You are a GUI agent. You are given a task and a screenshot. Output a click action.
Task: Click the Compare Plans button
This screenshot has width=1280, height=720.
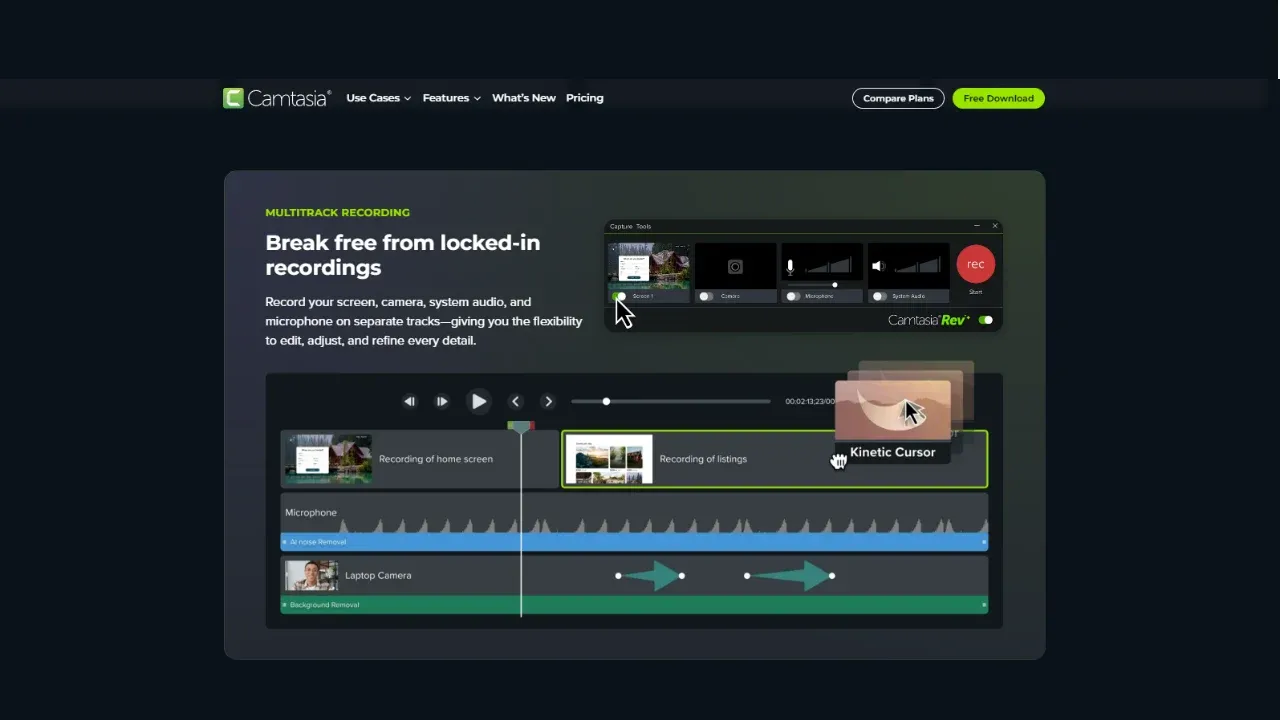(x=897, y=97)
